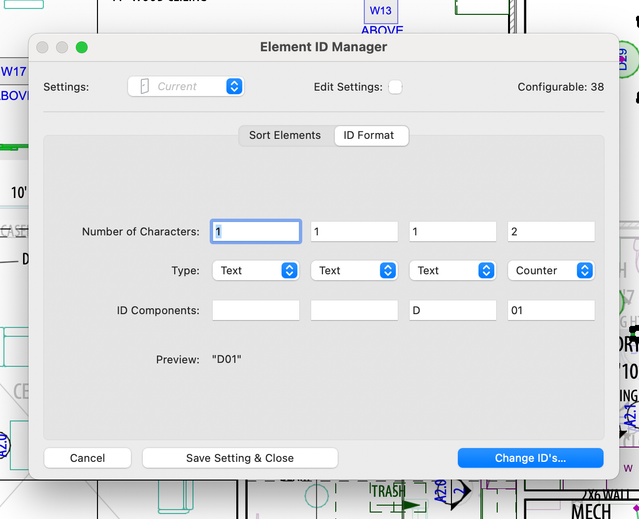Click the second empty ID Components field
This screenshot has height=519, width=639.
354,310
